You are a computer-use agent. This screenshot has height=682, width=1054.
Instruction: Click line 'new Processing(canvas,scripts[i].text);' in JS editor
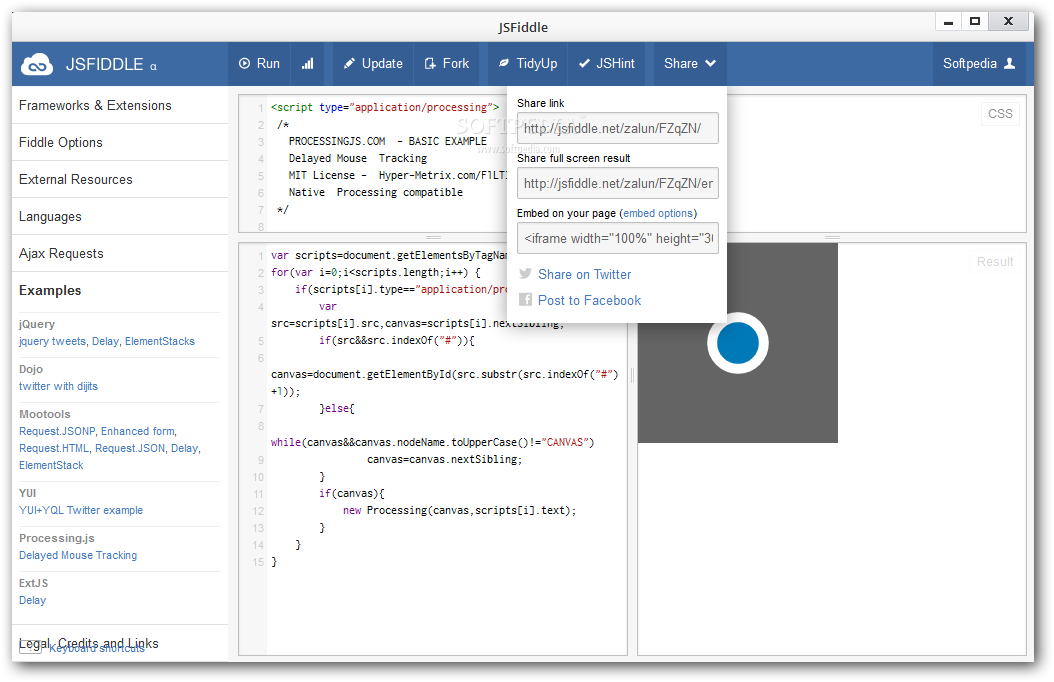(x=459, y=510)
